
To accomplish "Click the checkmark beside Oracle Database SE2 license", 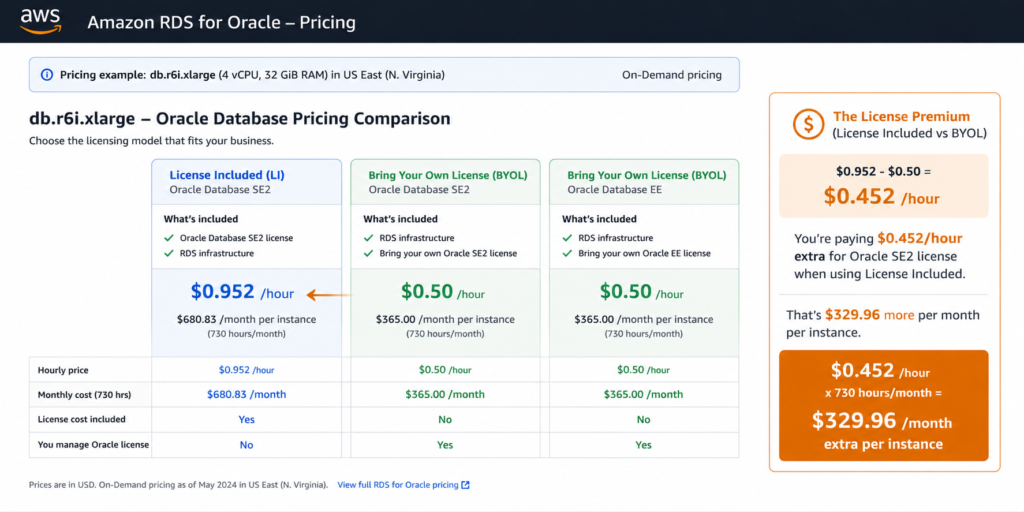I will [x=169, y=238].
